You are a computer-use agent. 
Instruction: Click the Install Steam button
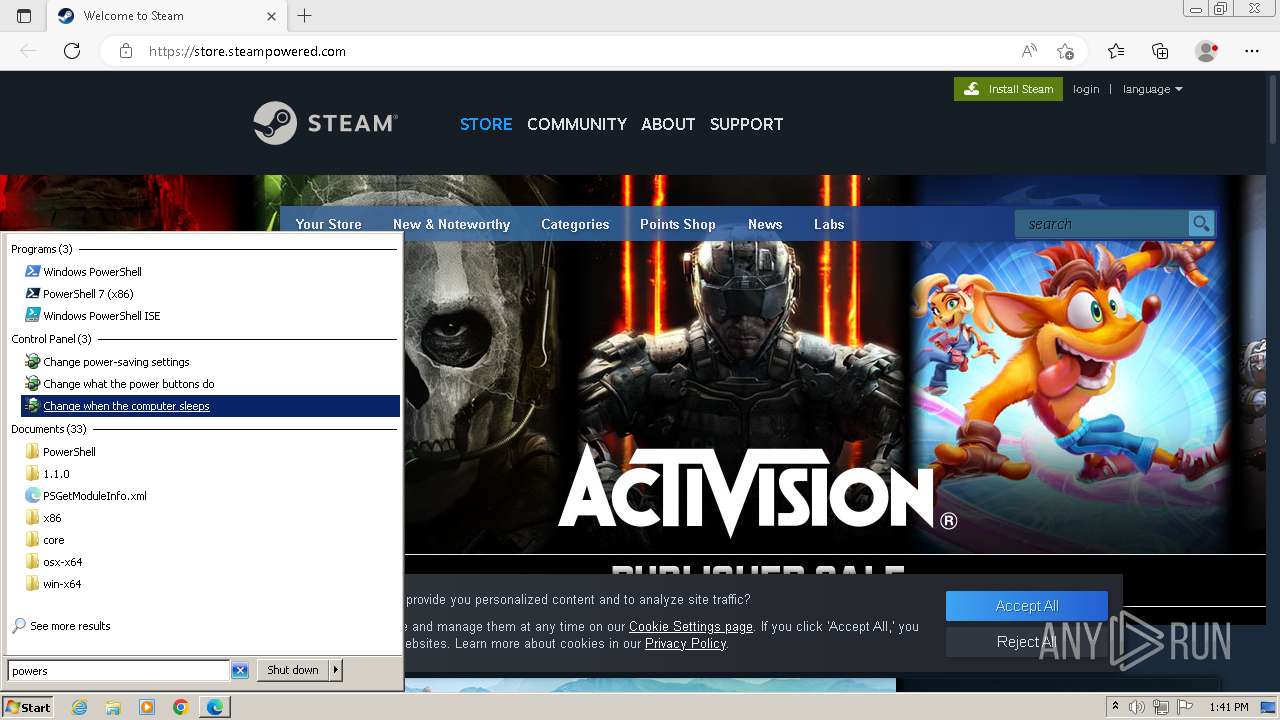(1008, 89)
